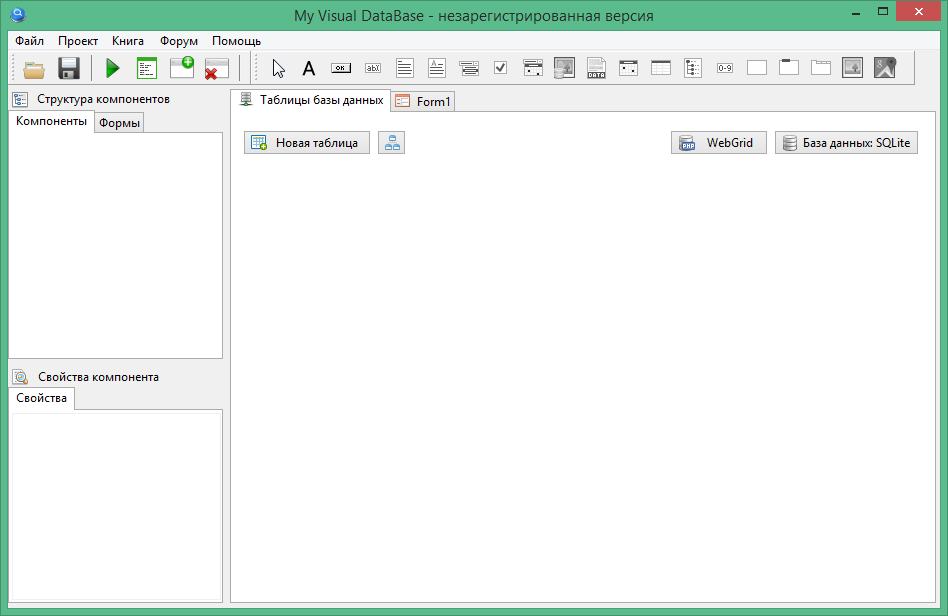Screen dimensions: 948x616
Task: Open the Файл menu
Action: (30, 41)
